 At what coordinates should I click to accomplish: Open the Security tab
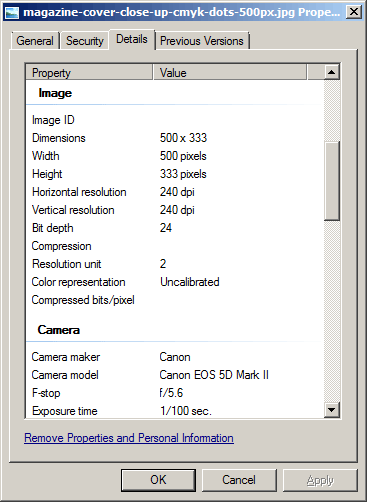[85, 41]
